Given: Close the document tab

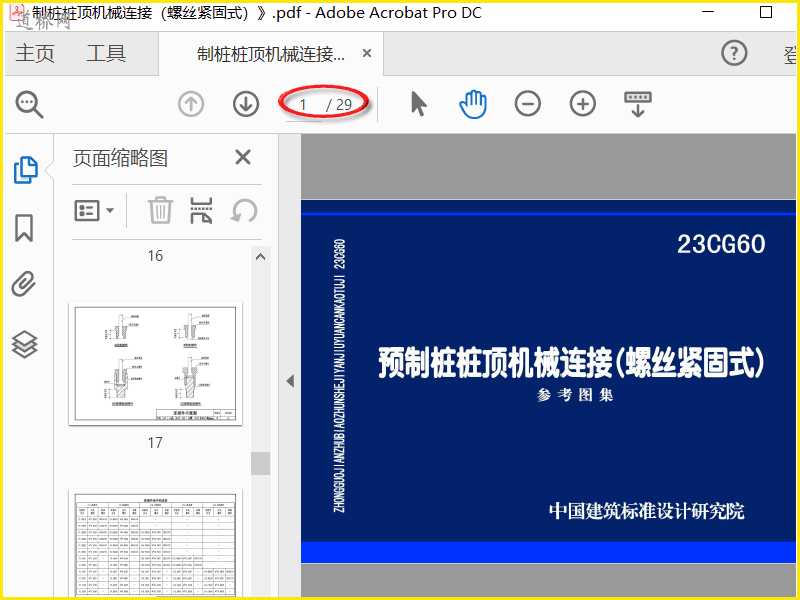Looking at the screenshot, I should coord(366,53).
